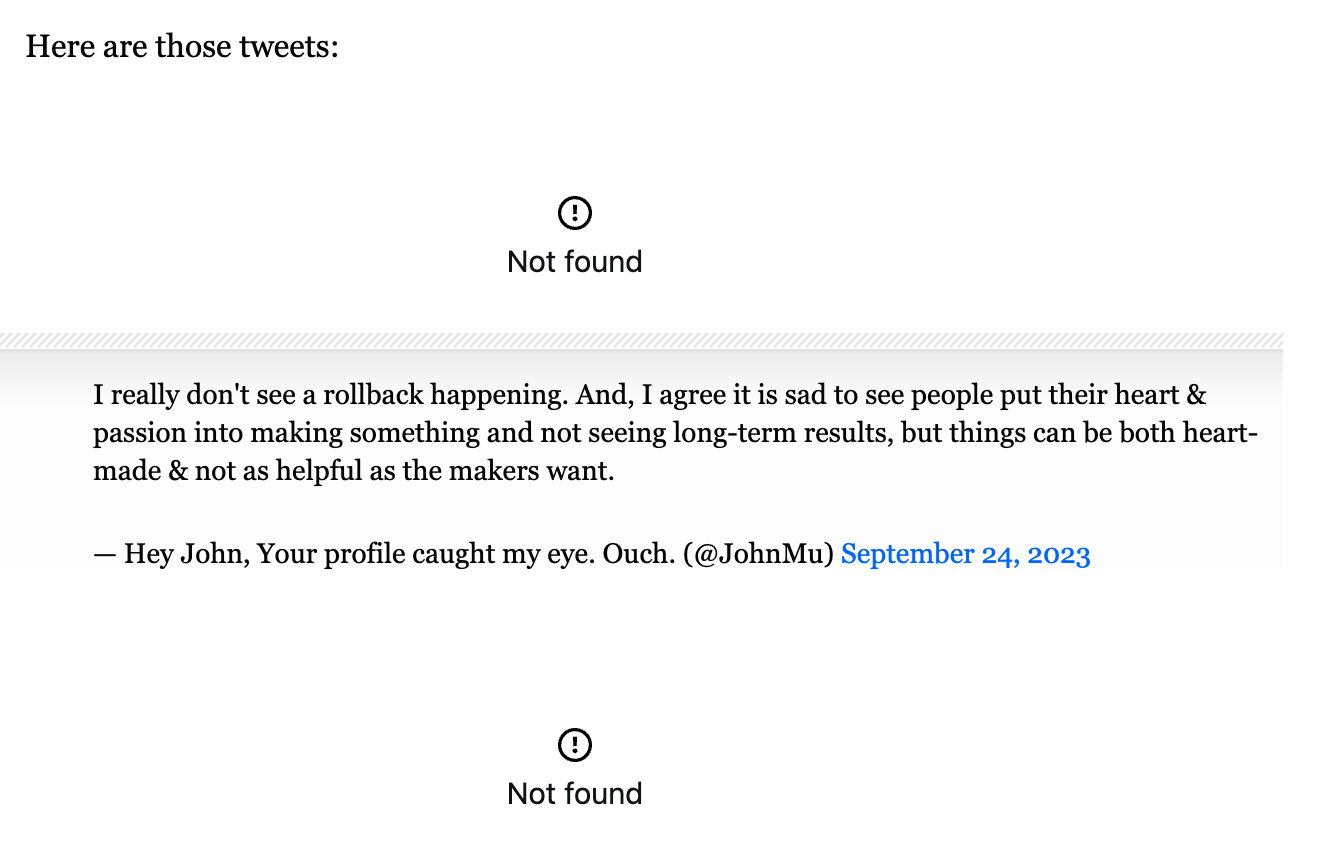
Task: Click the upper "Not found" text label
Action: [x=575, y=262]
